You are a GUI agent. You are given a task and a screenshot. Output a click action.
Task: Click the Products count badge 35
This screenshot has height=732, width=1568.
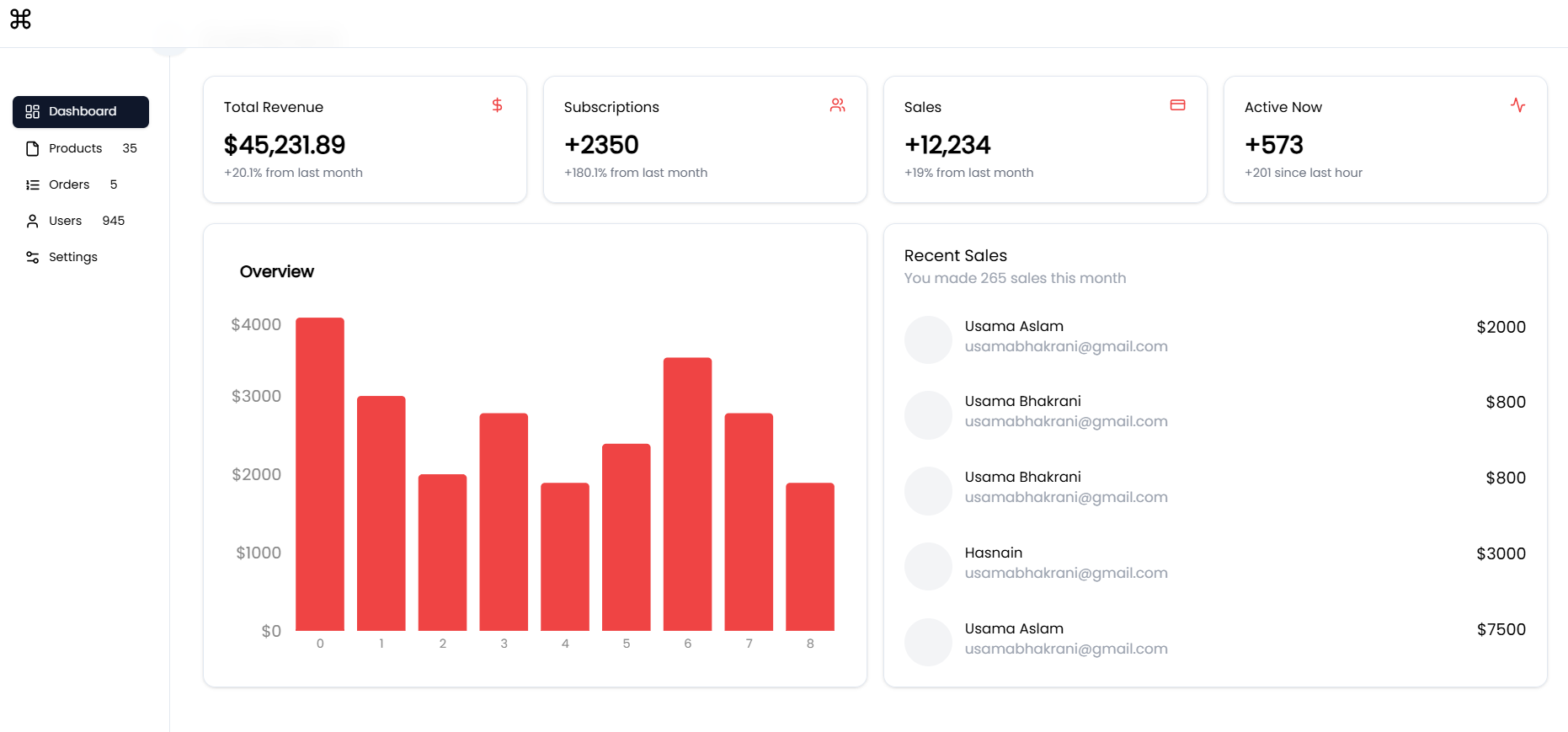coord(130,148)
